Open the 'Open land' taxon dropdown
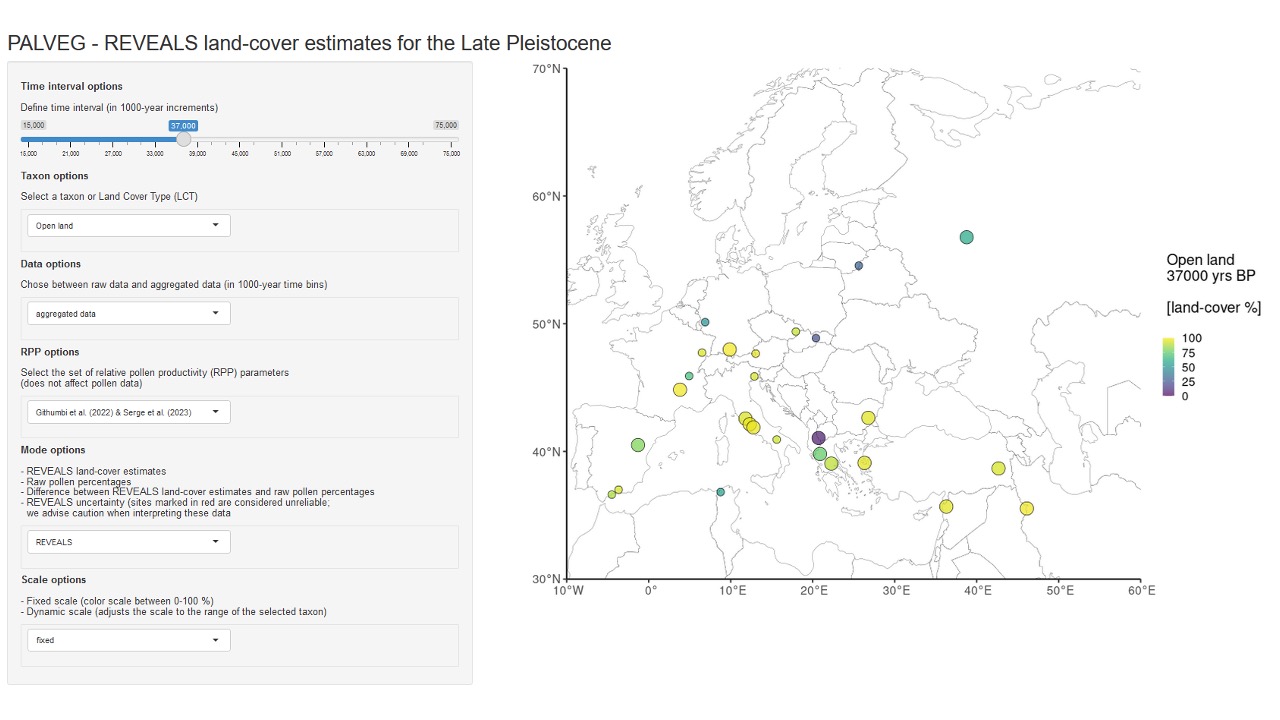This screenshot has height=720, width=1280. (128, 226)
